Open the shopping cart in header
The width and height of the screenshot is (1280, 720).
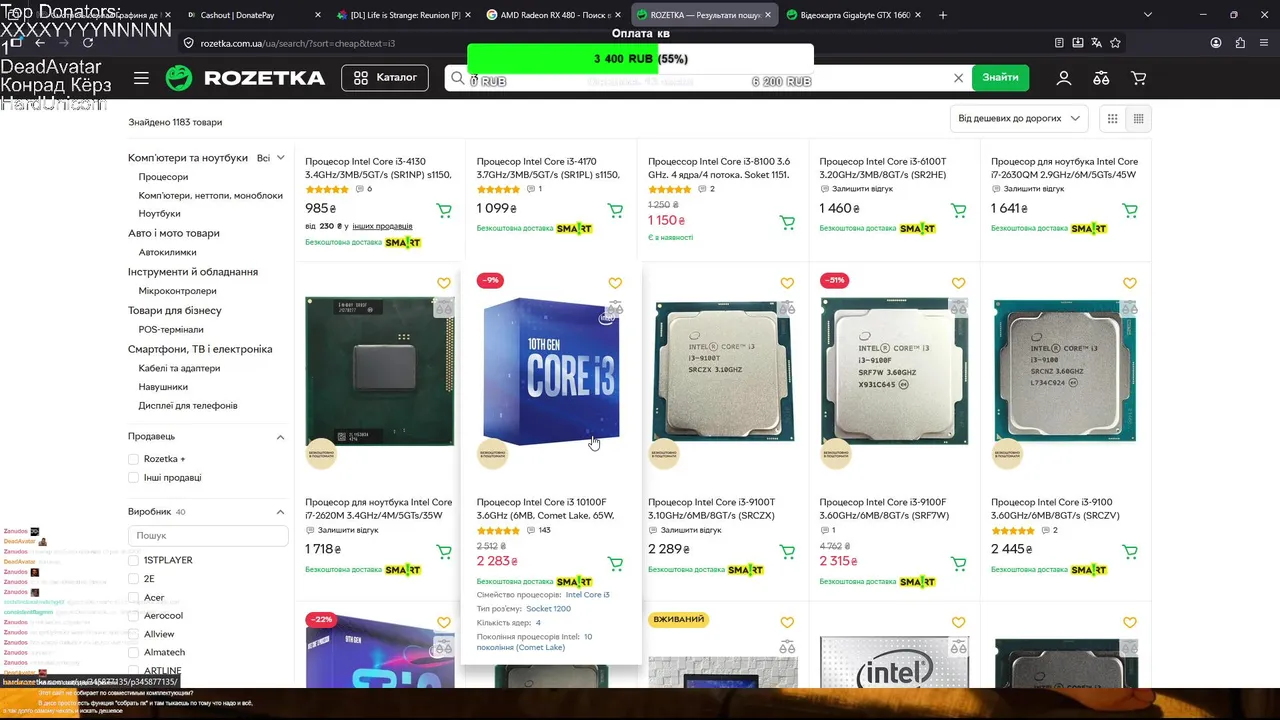(x=1138, y=78)
